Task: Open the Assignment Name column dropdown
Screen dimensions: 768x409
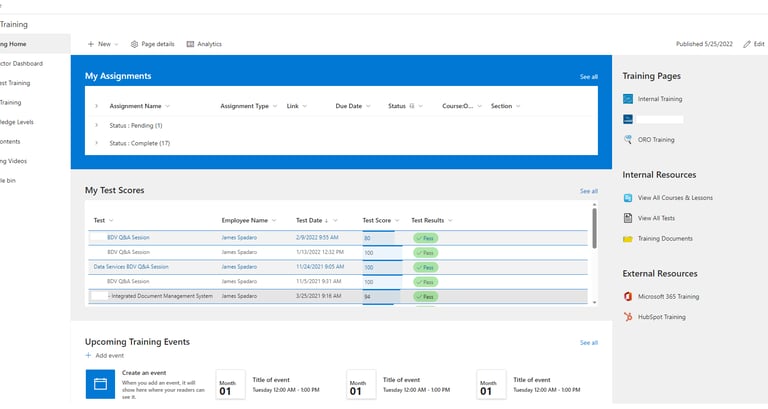Action: [168, 106]
